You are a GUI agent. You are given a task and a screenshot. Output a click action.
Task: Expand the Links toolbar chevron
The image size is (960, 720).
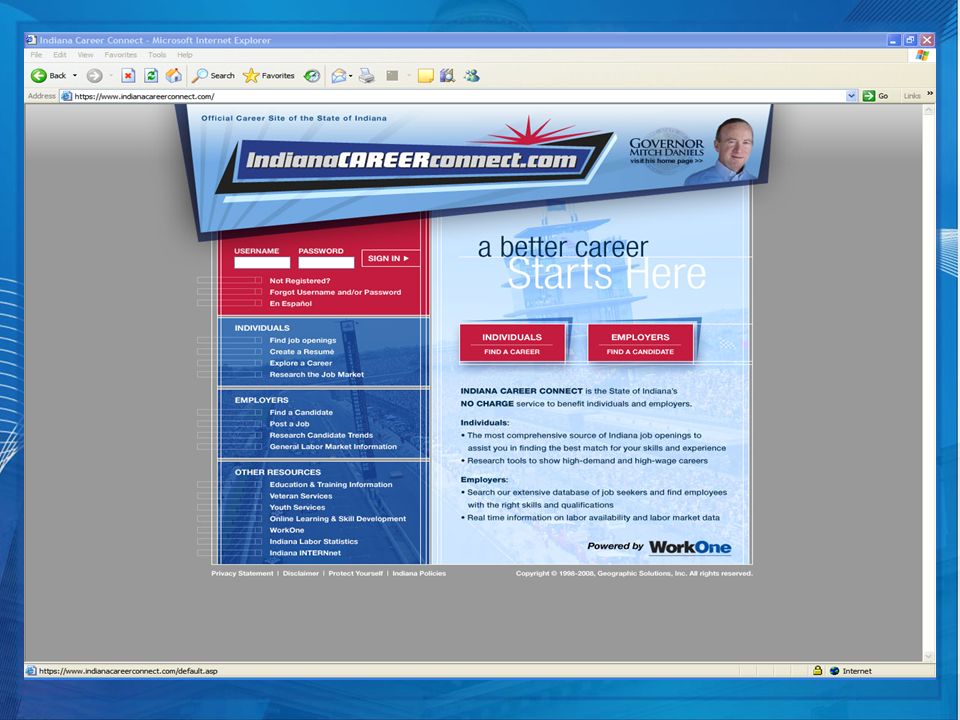pyautogui.click(x=930, y=94)
